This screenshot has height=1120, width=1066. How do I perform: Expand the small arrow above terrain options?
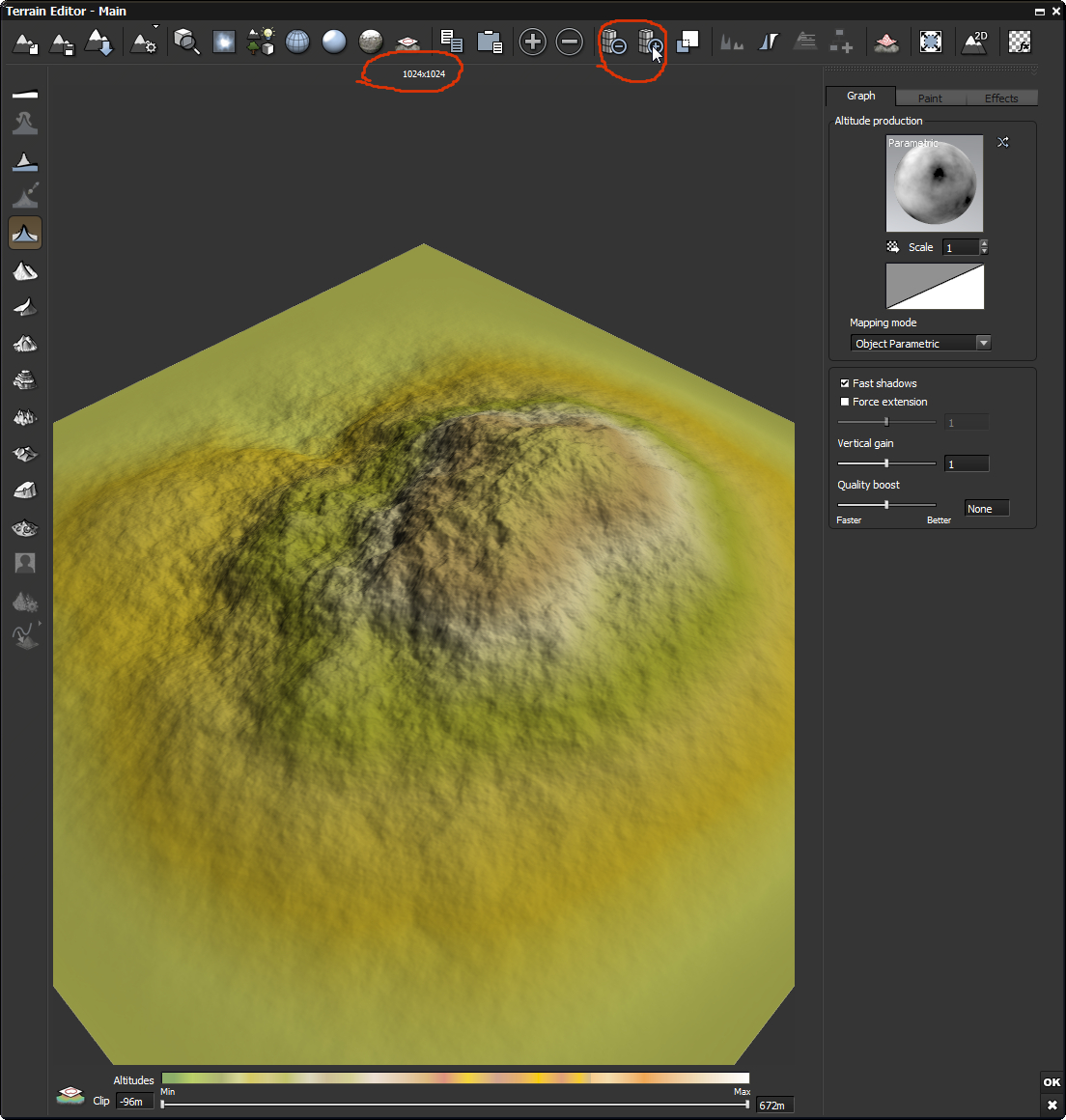(x=155, y=26)
